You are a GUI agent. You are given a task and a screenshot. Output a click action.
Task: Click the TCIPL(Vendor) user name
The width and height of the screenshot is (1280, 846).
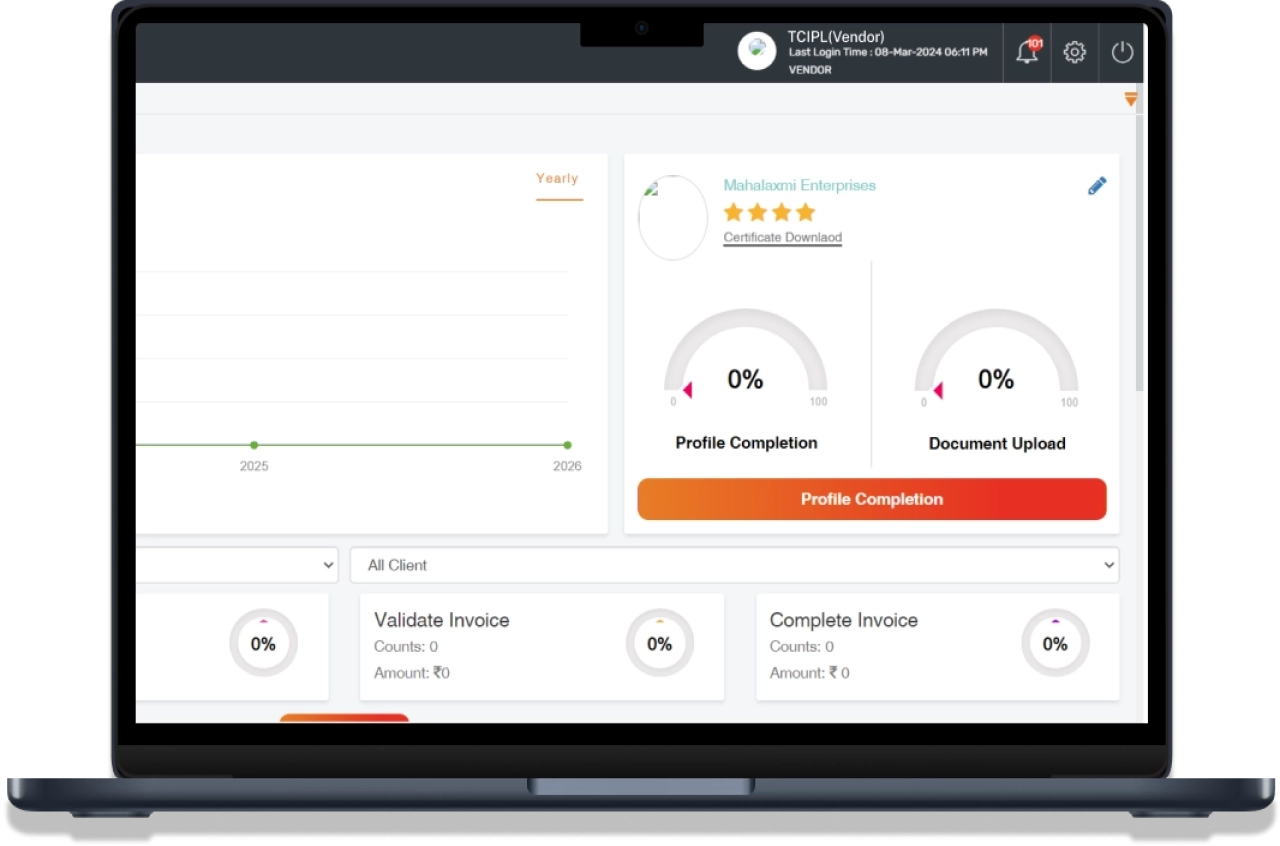836,37
